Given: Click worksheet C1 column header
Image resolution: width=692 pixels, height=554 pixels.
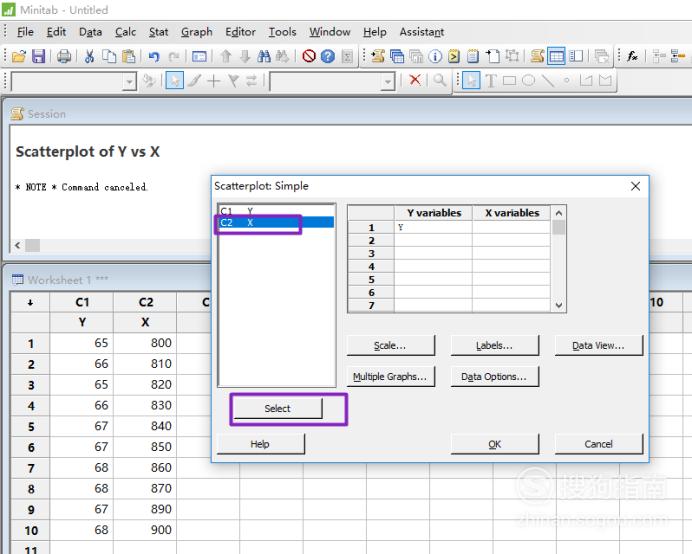Looking at the screenshot, I should (x=82, y=302).
